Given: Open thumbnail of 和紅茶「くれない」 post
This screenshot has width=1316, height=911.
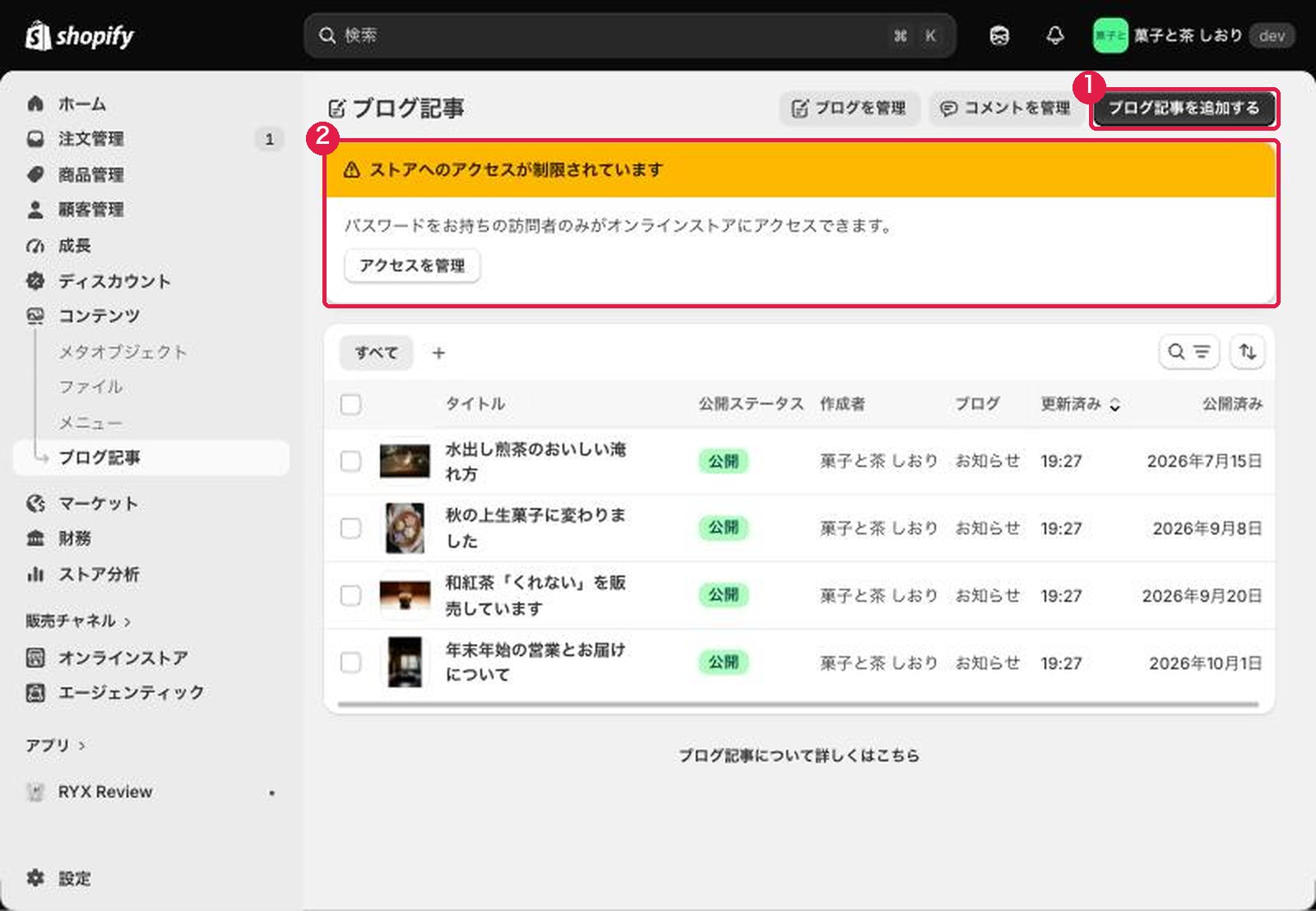Looking at the screenshot, I should (405, 595).
